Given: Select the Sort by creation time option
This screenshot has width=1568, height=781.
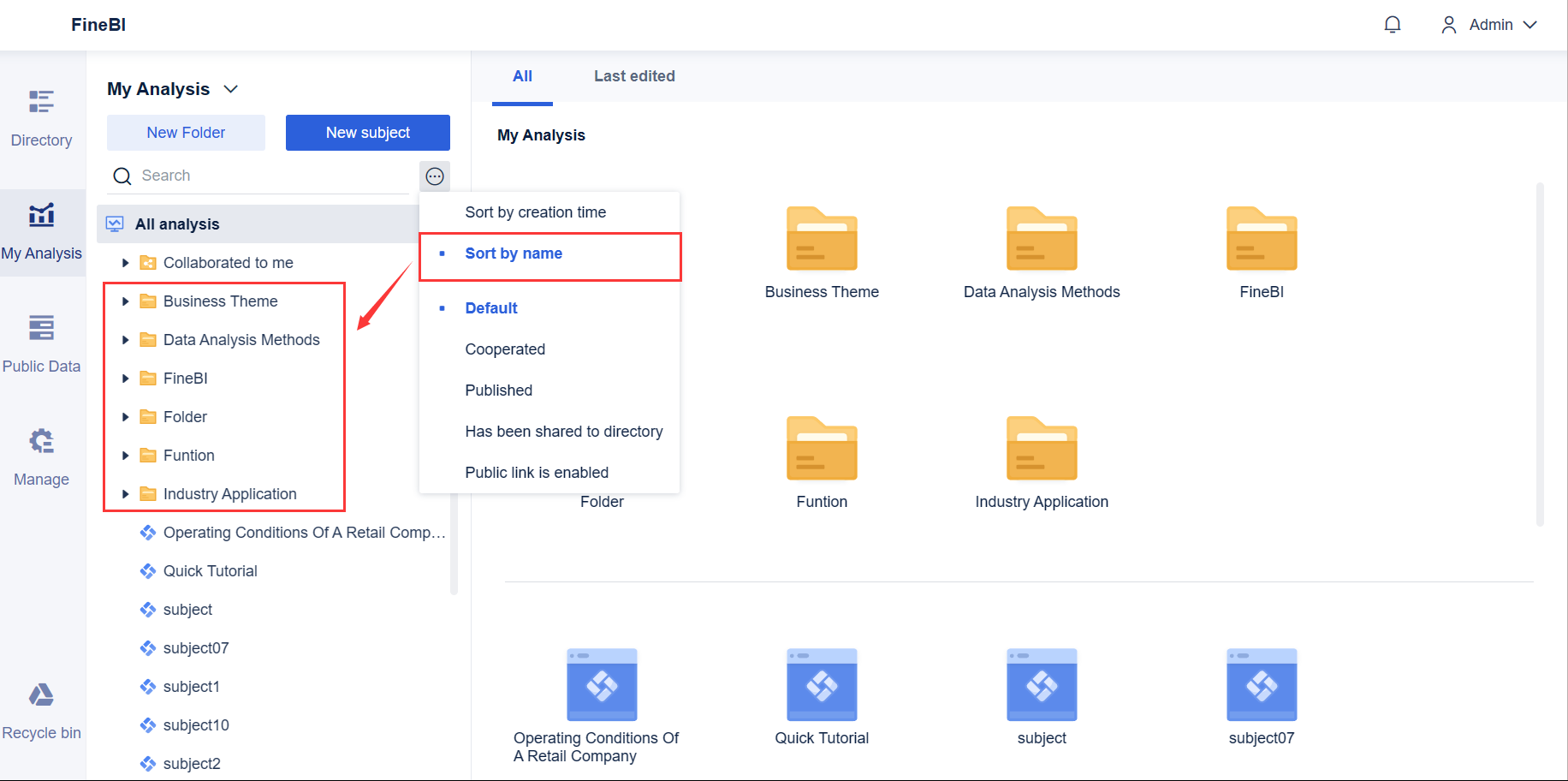Looking at the screenshot, I should 535,212.
